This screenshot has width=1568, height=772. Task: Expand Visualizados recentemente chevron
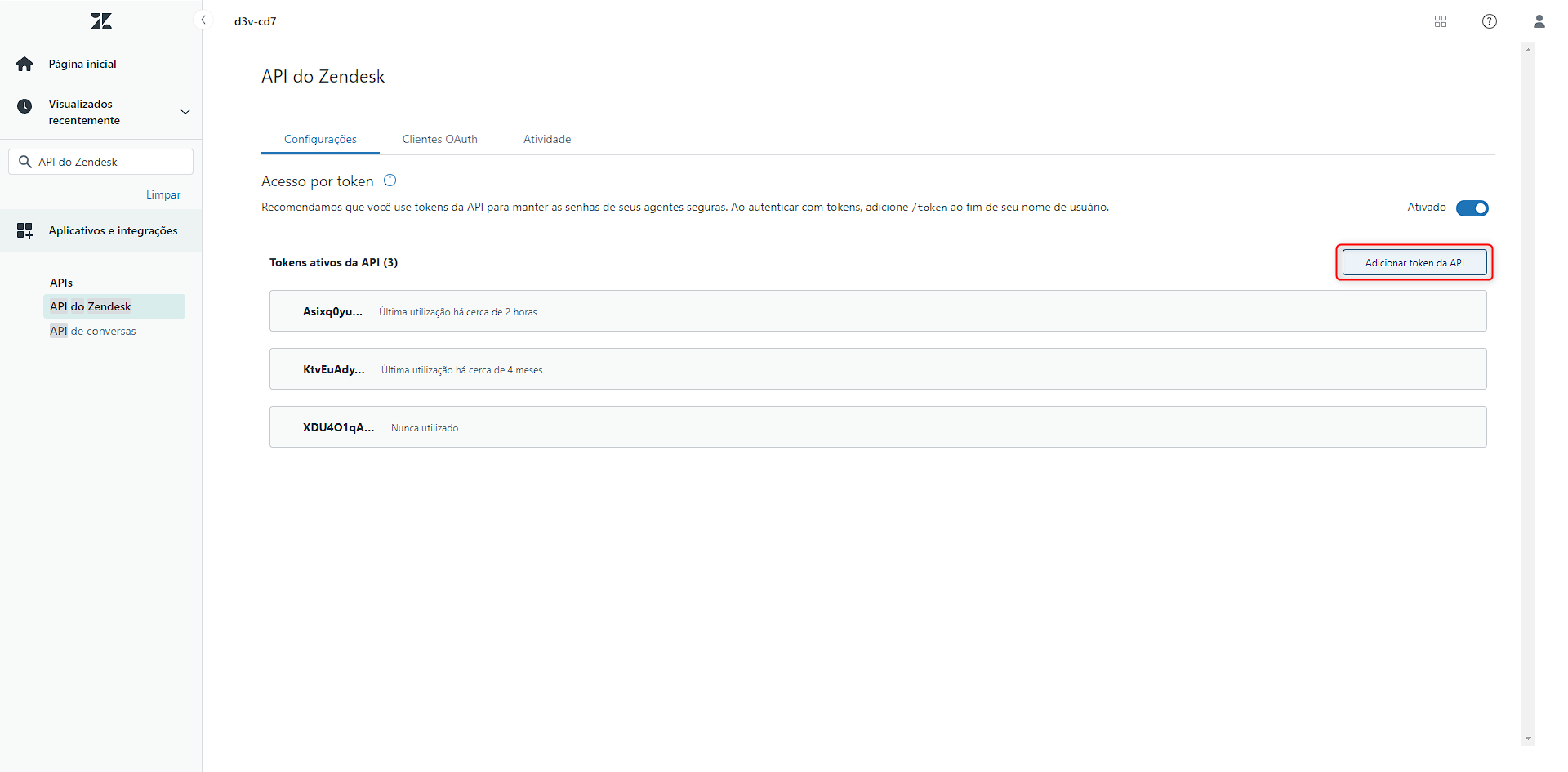tap(185, 112)
